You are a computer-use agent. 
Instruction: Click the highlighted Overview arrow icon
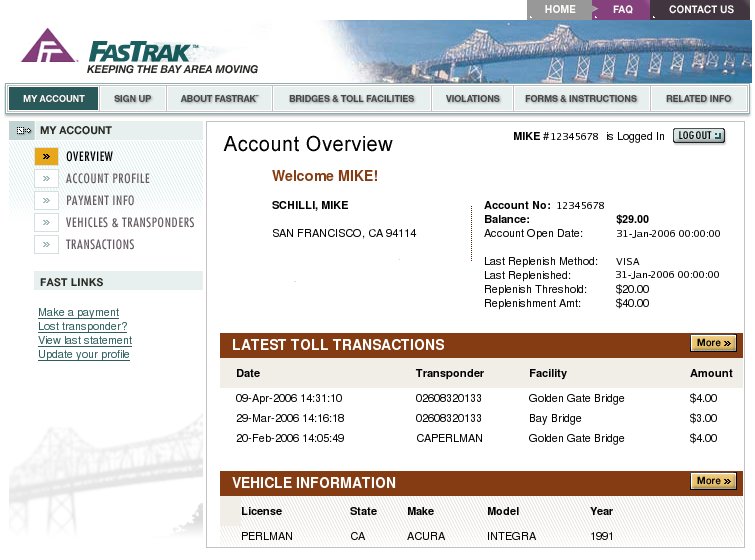pyautogui.click(x=46, y=156)
